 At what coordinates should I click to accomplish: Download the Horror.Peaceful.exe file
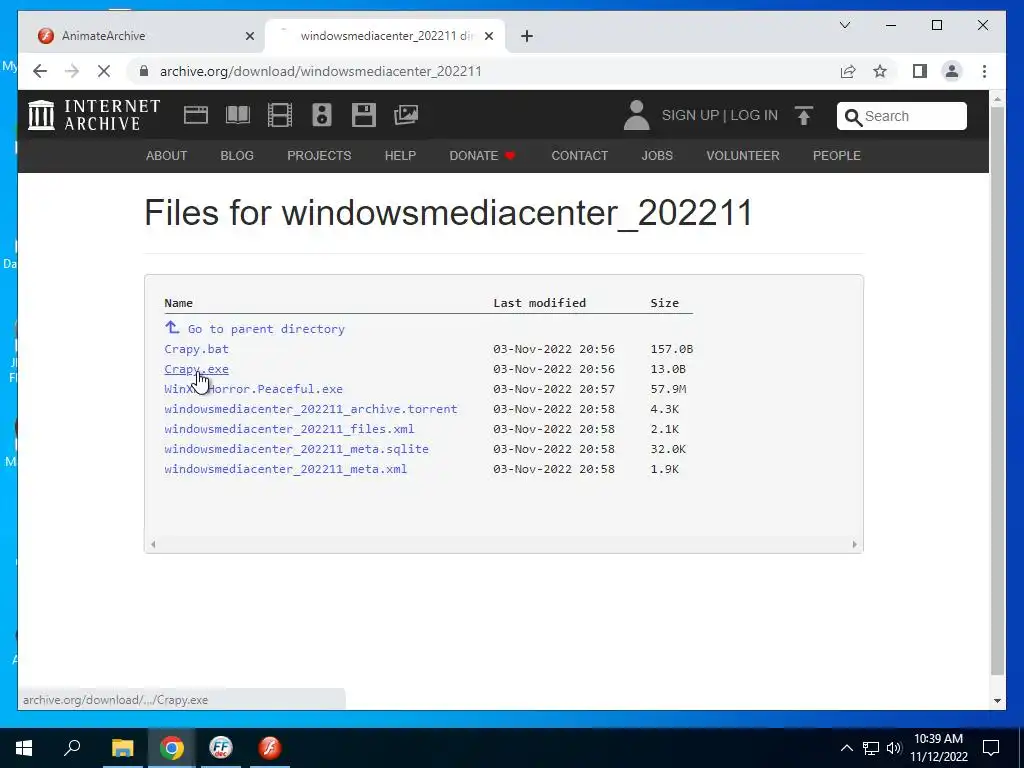[253, 389]
